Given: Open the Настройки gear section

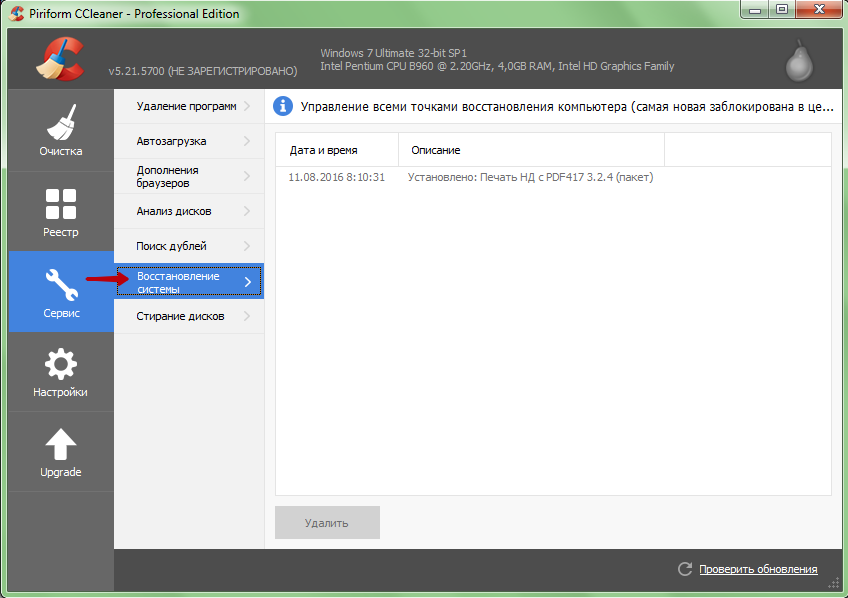Looking at the screenshot, I should (x=61, y=372).
